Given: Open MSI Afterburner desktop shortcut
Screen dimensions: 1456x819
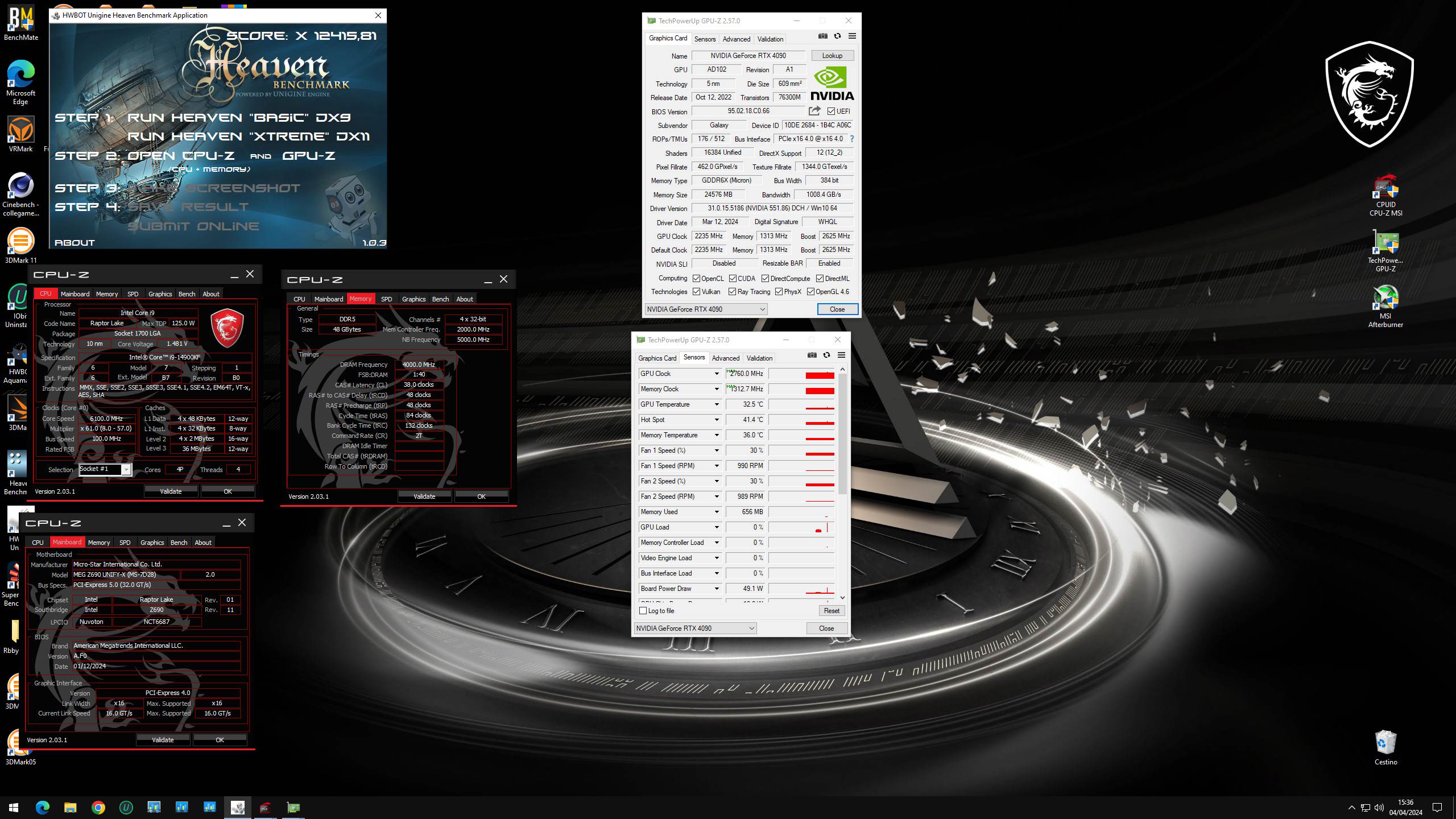Looking at the screenshot, I should coord(1385,307).
